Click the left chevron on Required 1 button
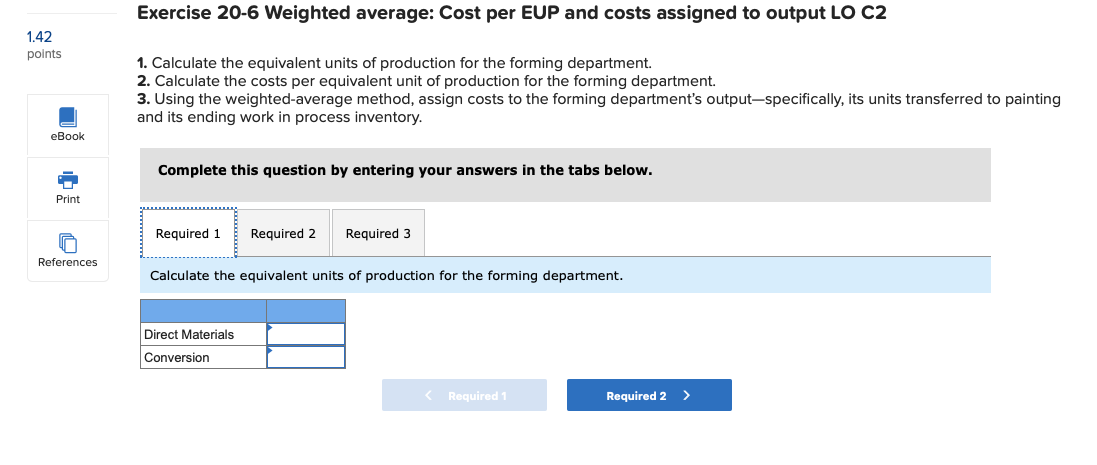 [428, 396]
